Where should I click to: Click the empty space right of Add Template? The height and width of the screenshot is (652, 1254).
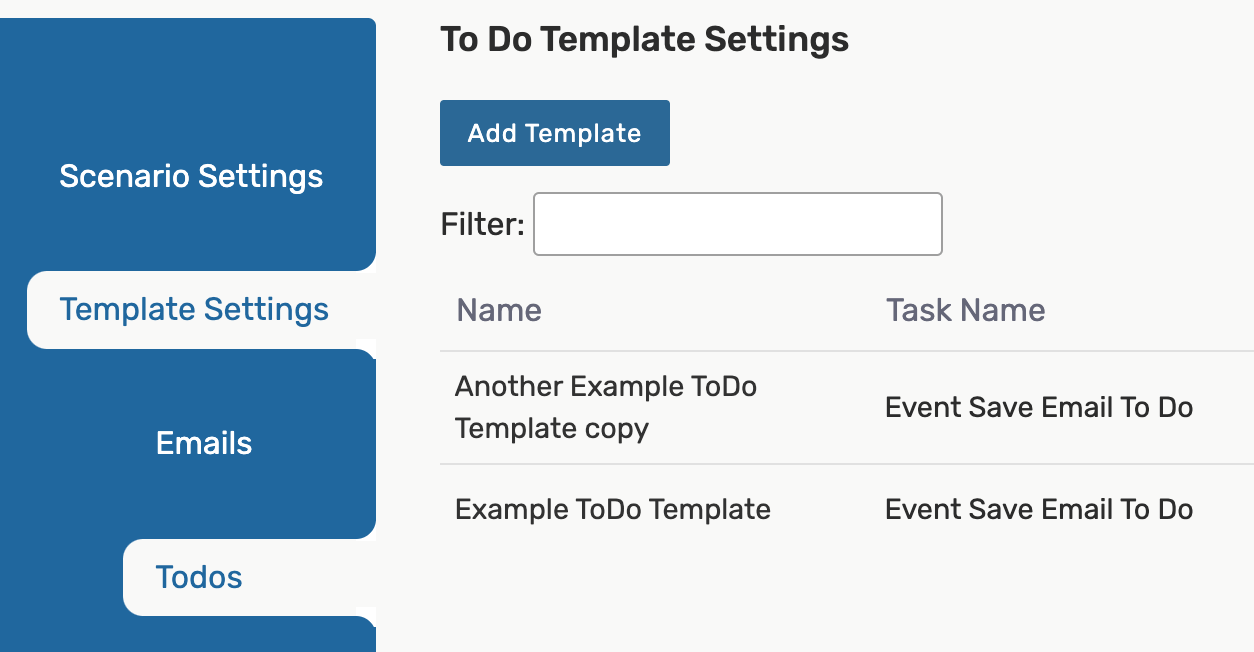pyautogui.click(x=900, y=133)
